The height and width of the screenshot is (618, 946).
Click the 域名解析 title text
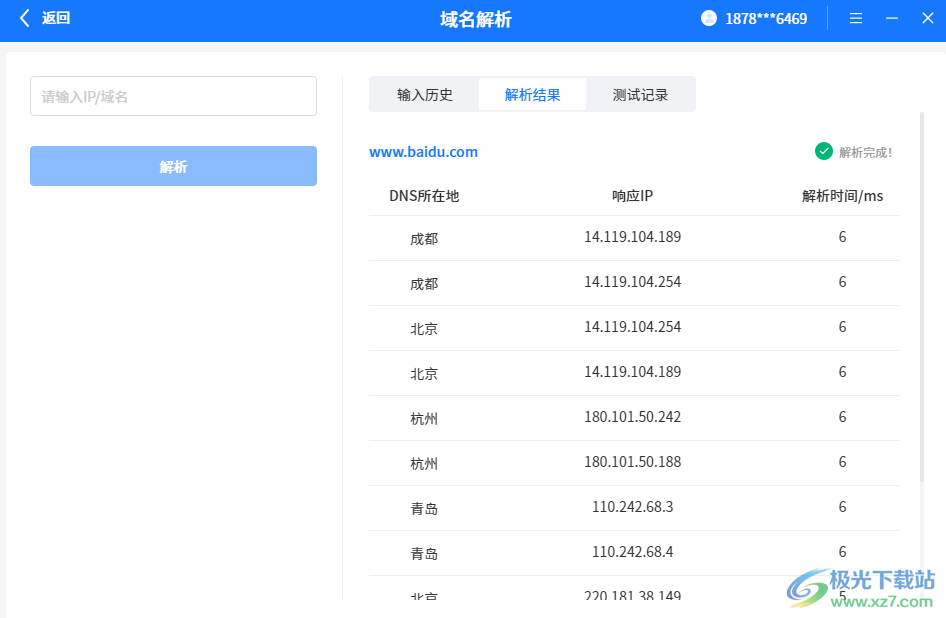pos(474,18)
